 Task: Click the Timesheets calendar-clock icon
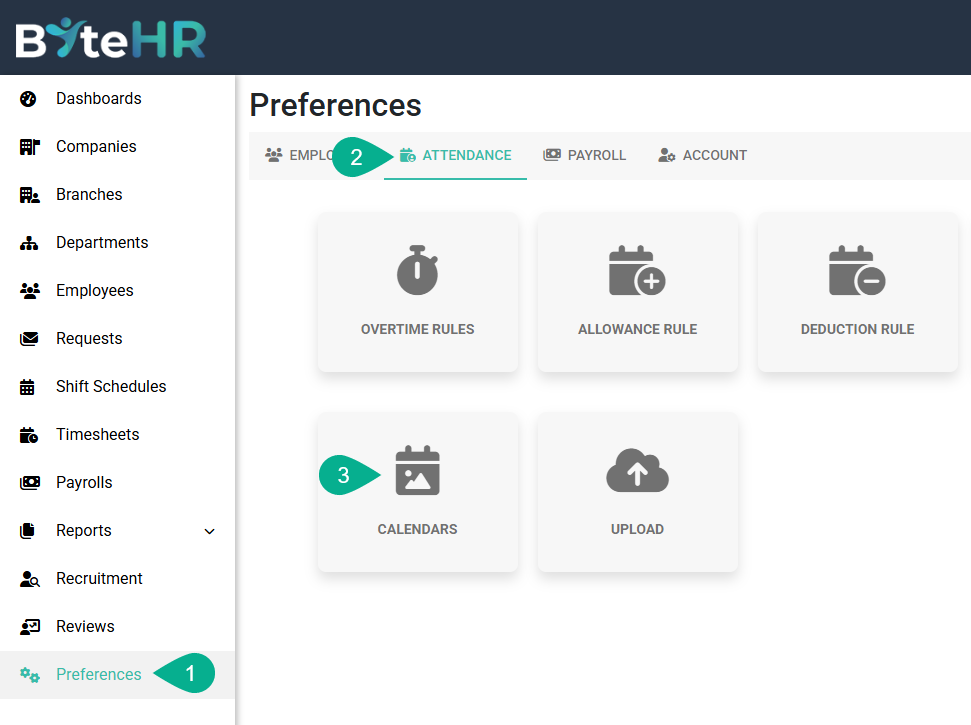pyautogui.click(x=28, y=435)
